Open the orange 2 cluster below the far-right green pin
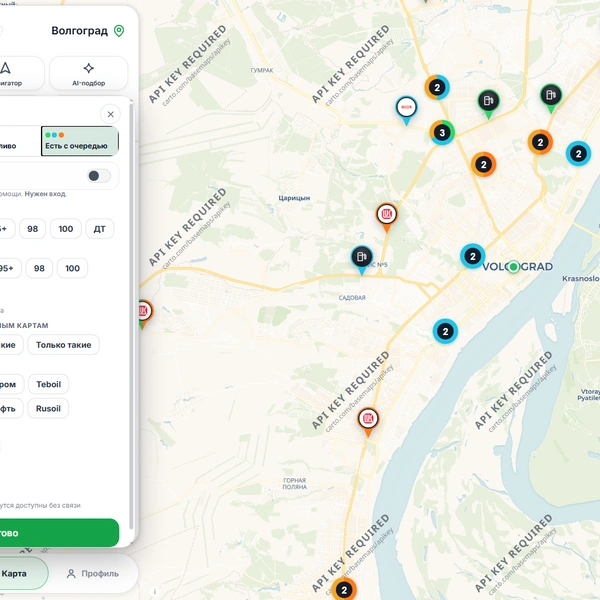Image resolution: width=600 pixels, height=600 pixels. point(540,142)
